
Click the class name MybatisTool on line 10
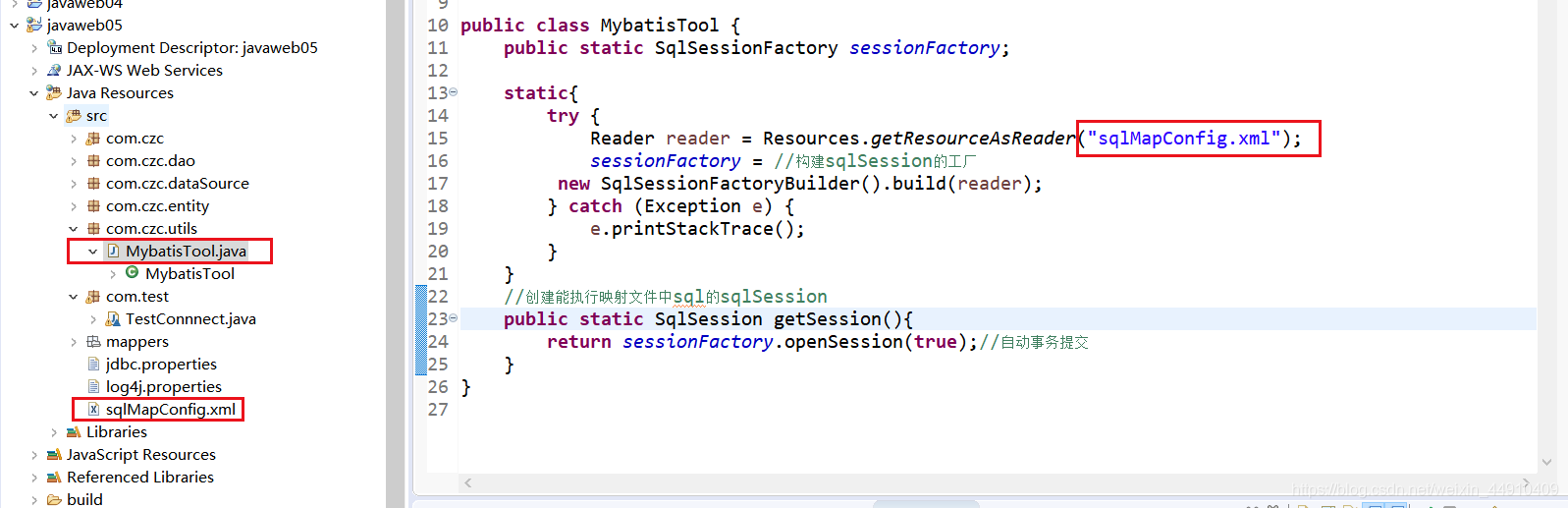(x=660, y=26)
